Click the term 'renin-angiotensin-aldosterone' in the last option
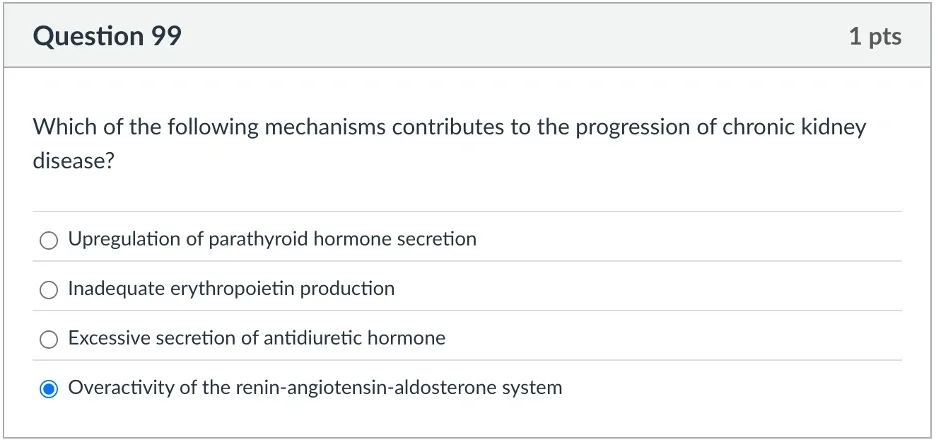 click(337, 388)
